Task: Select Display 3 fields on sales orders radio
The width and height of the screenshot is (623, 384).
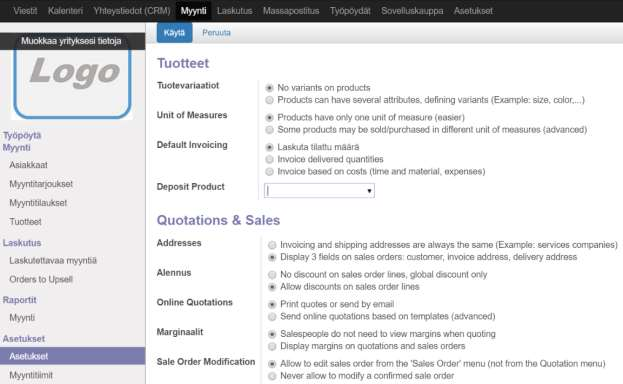Action: point(272,257)
